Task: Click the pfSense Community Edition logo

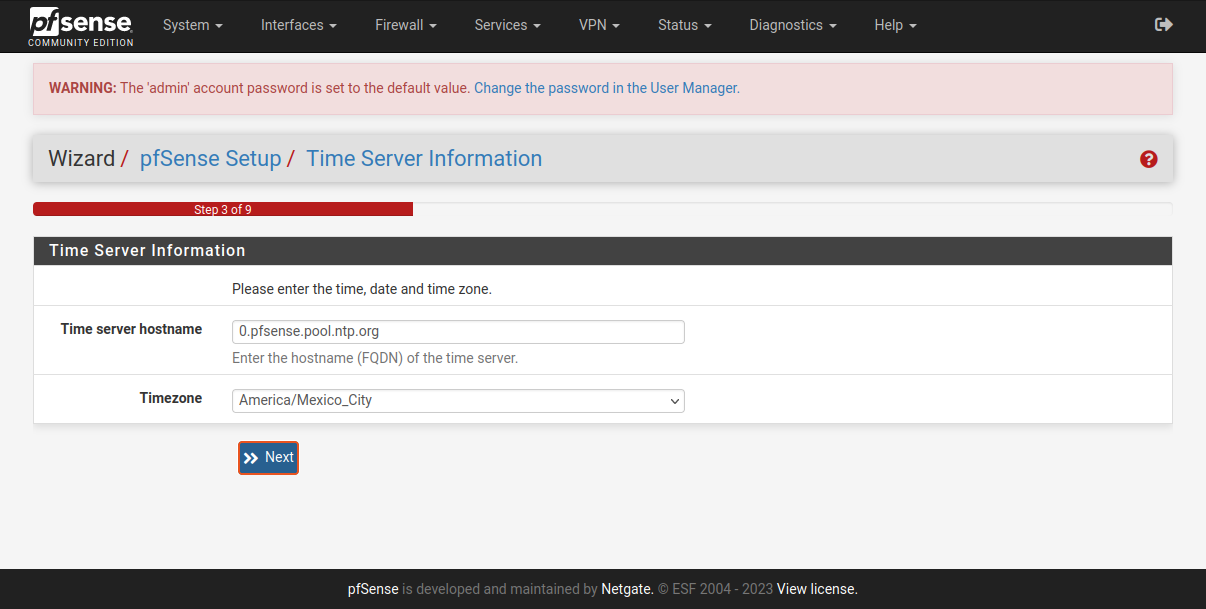Action: coord(80,26)
